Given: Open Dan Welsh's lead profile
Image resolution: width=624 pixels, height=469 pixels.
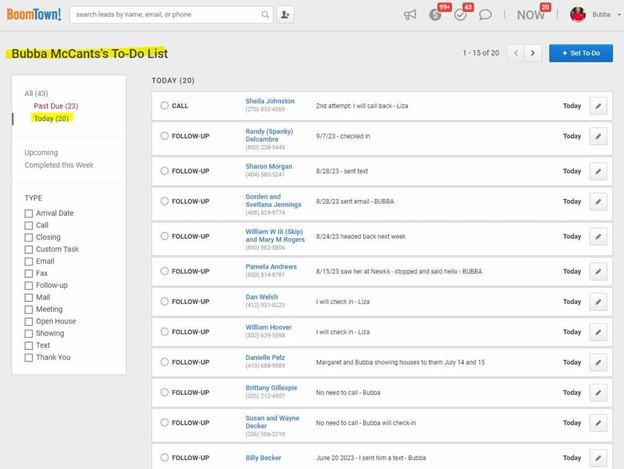Looking at the screenshot, I should 261,297.
